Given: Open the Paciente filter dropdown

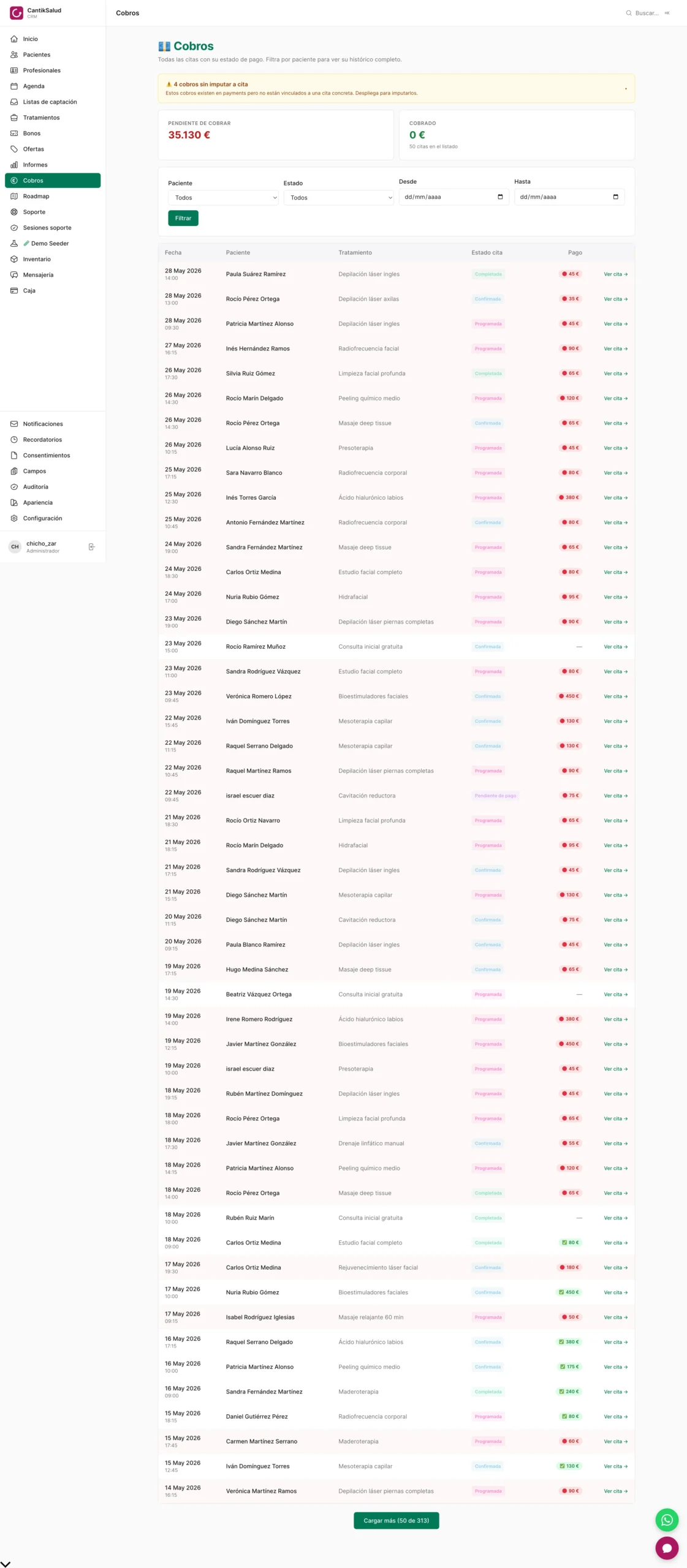Looking at the screenshot, I should (223, 197).
